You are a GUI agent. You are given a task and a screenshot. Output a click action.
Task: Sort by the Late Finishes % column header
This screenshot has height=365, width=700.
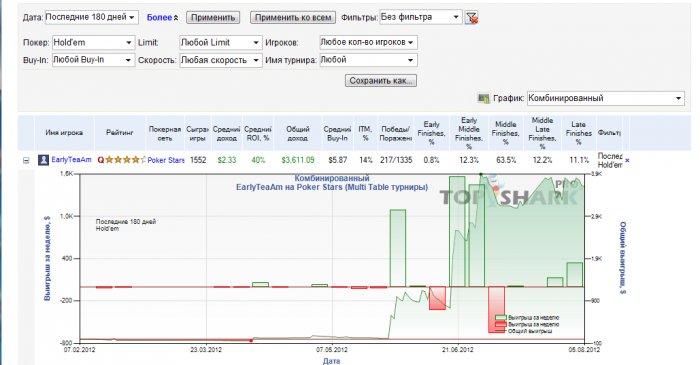point(579,133)
